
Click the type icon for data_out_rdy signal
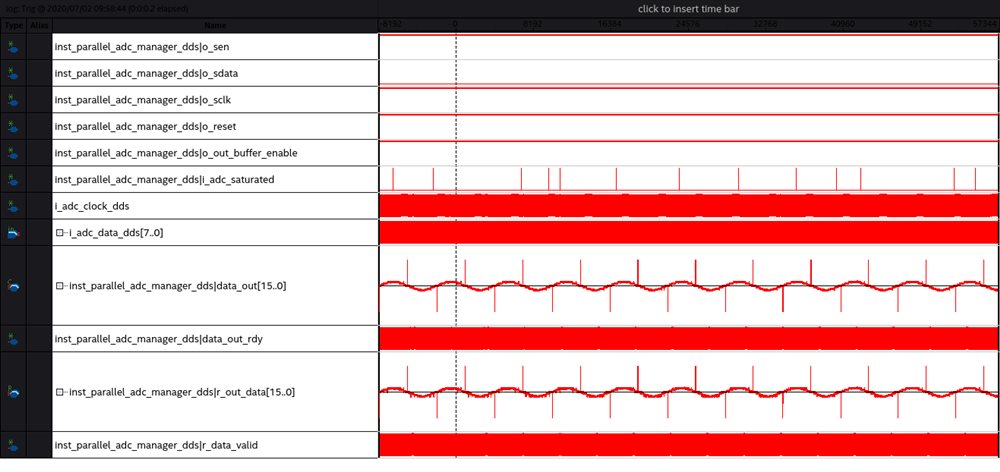pos(13,339)
